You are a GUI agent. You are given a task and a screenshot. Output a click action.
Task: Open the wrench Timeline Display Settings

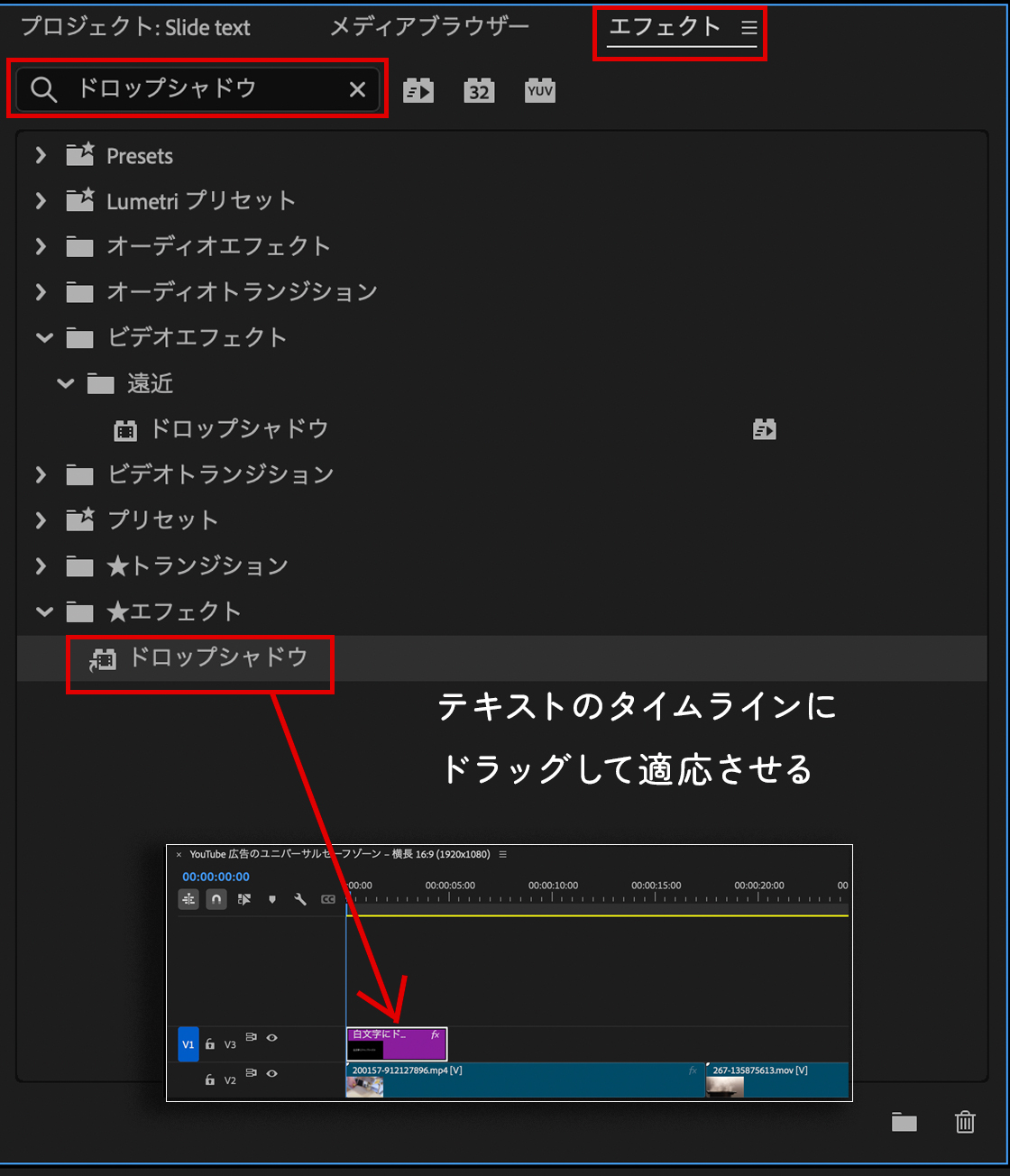pos(300,899)
